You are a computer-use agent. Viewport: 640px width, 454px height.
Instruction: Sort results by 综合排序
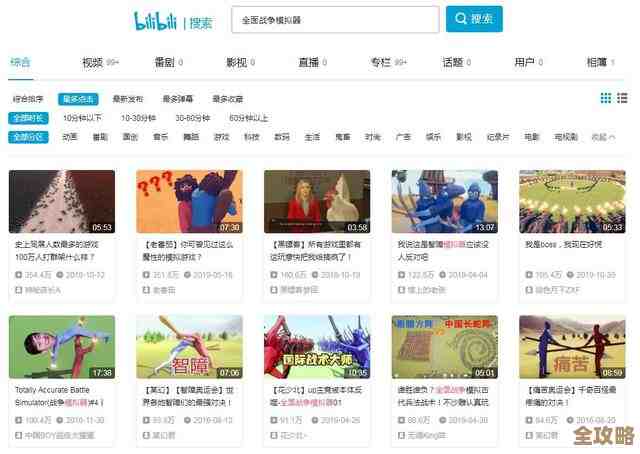pos(28,99)
